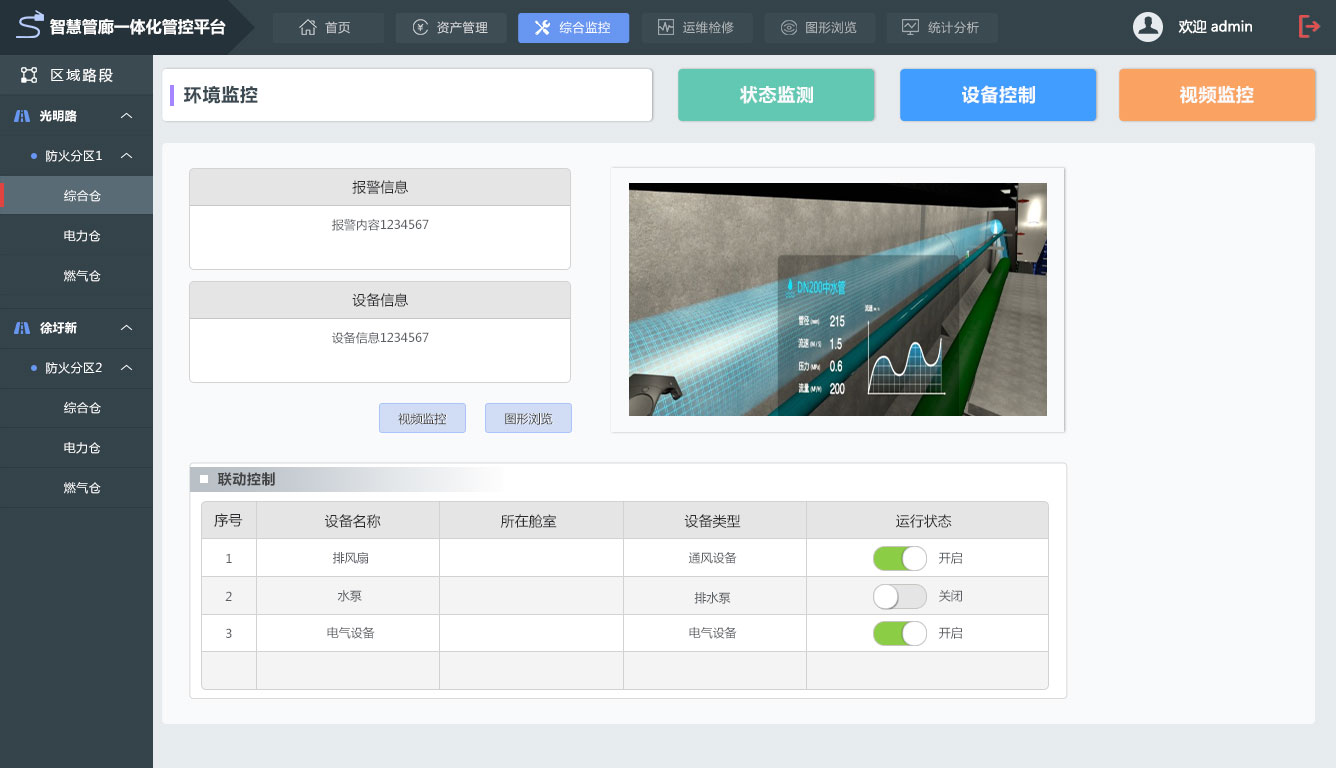Collapse the 光明路 section chevron
The height and width of the screenshot is (768, 1336).
(x=127, y=116)
